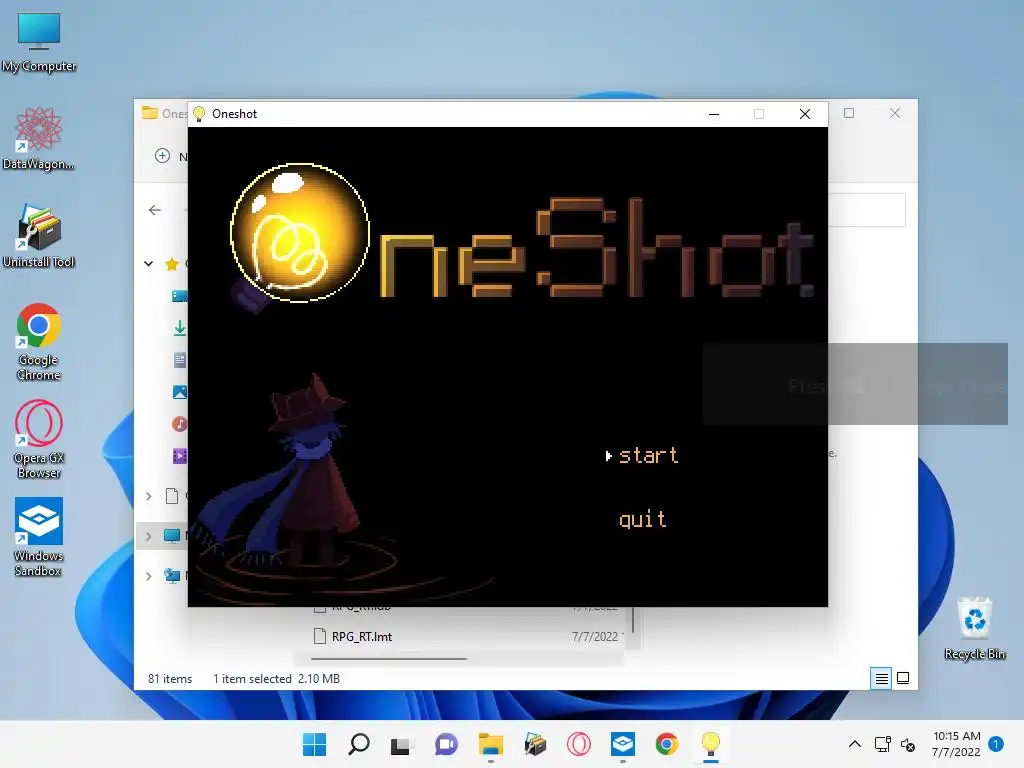Click the vertical scrollbar in the file list

[x=632, y=620]
